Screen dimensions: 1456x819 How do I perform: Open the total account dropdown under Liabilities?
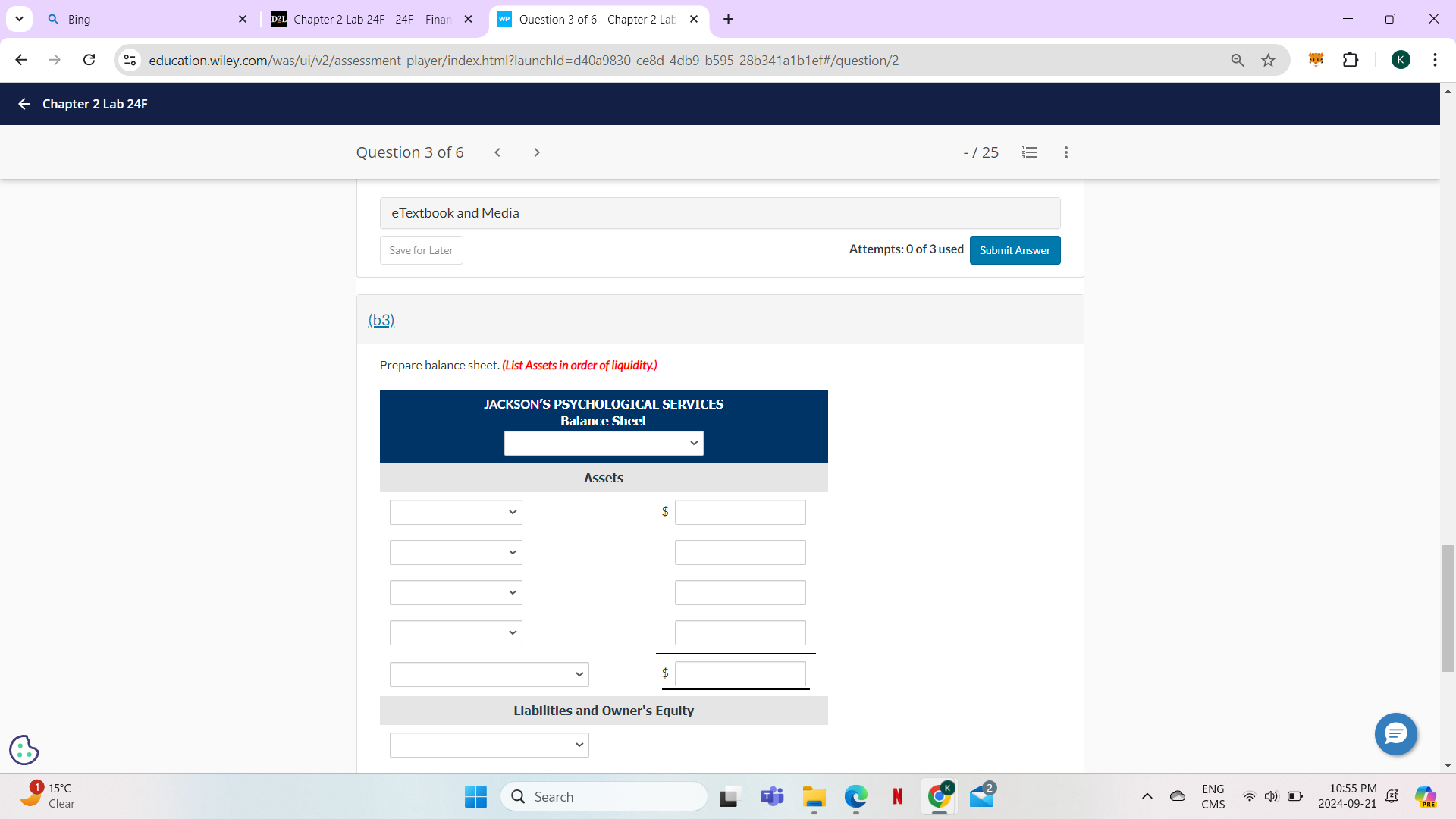pyautogui.click(x=489, y=745)
